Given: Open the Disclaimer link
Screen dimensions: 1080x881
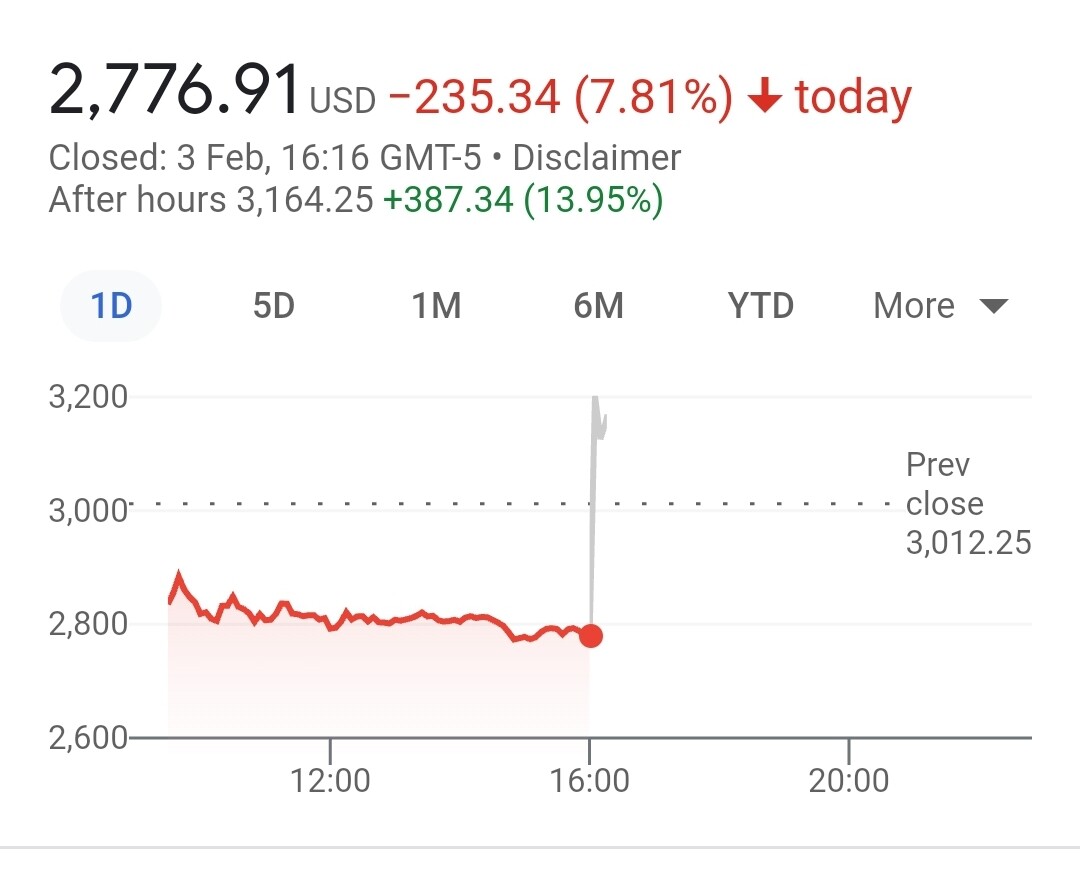Looking at the screenshot, I should coord(596,158).
